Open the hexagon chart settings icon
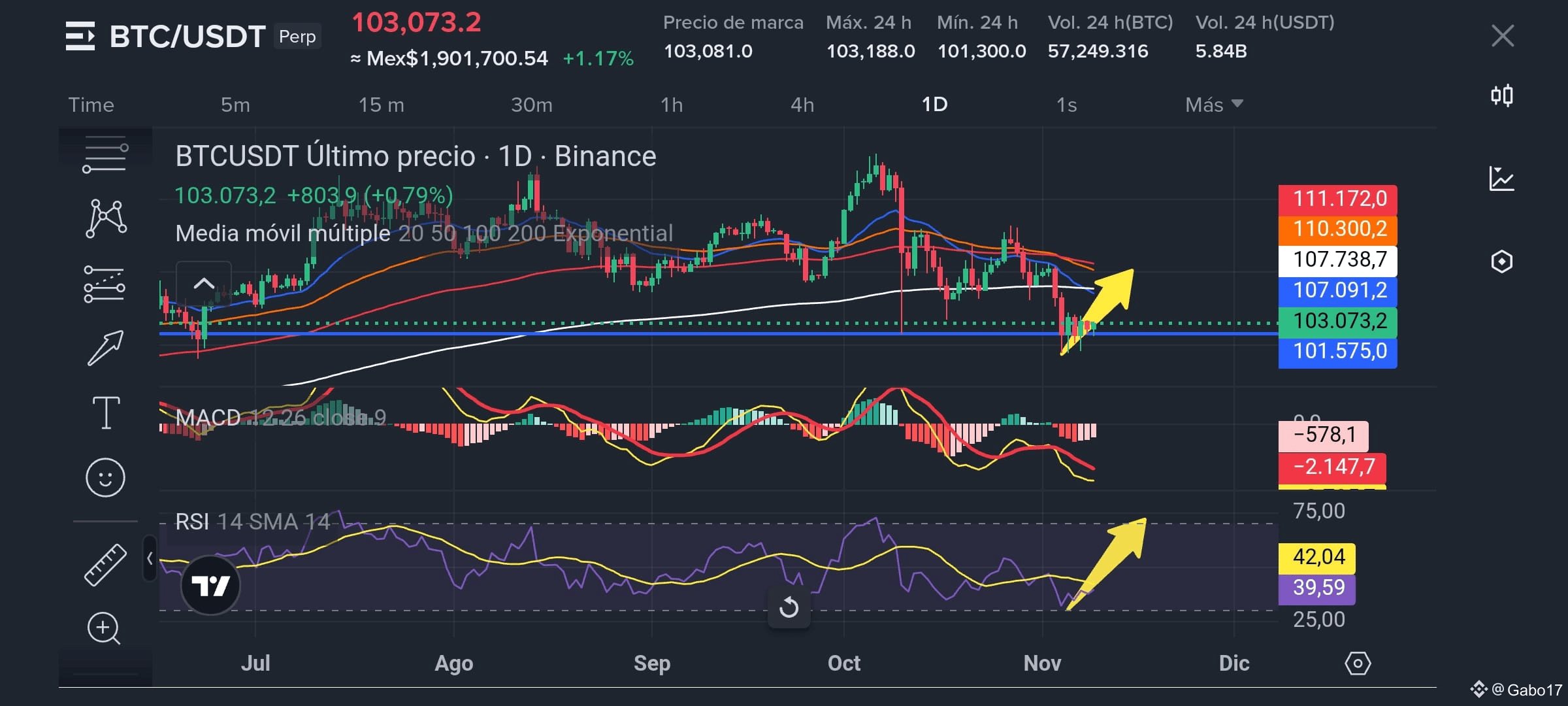The width and height of the screenshot is (1568, 706). 1501,261
